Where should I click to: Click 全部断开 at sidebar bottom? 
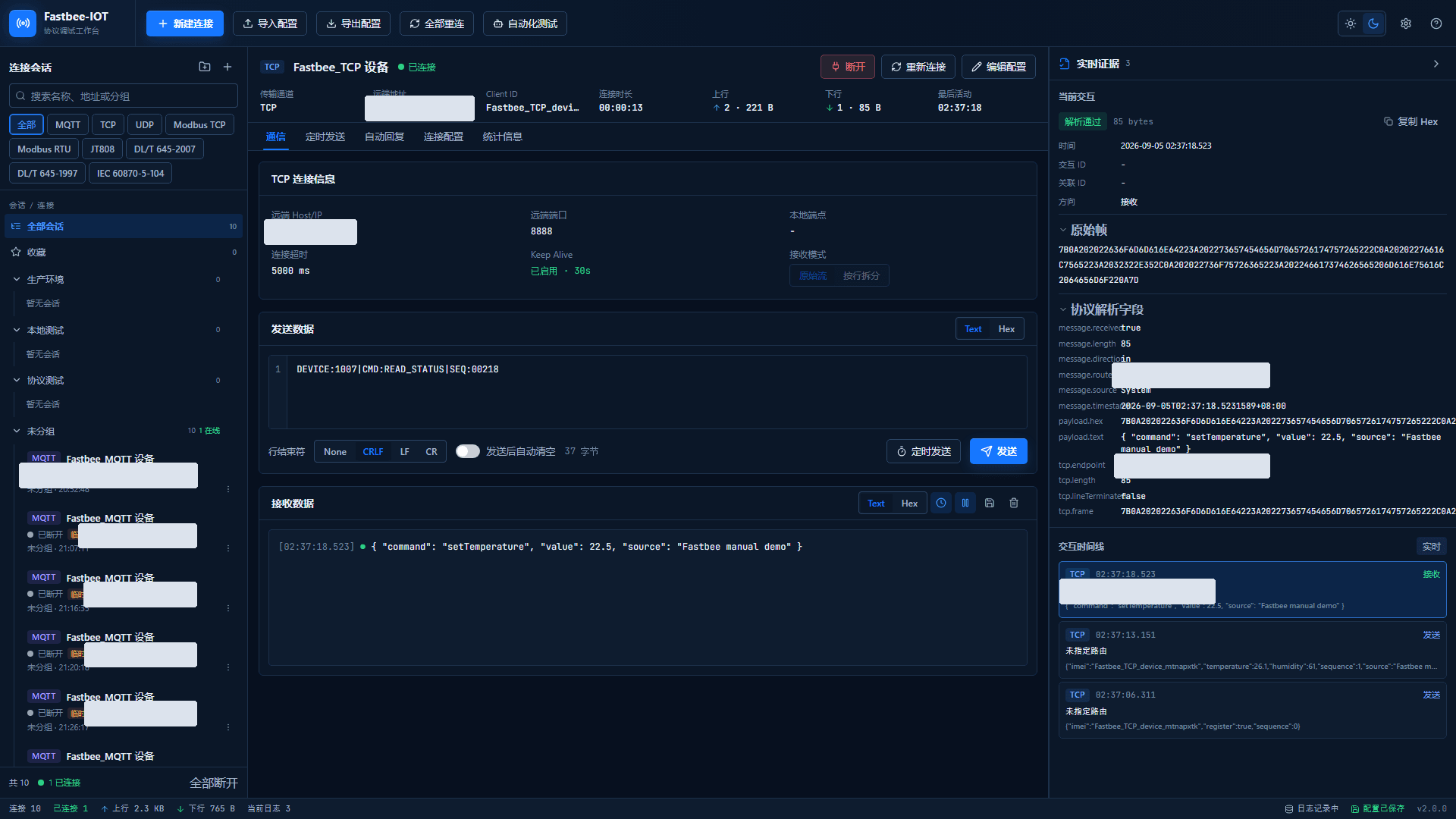click(x=214, y=783)
